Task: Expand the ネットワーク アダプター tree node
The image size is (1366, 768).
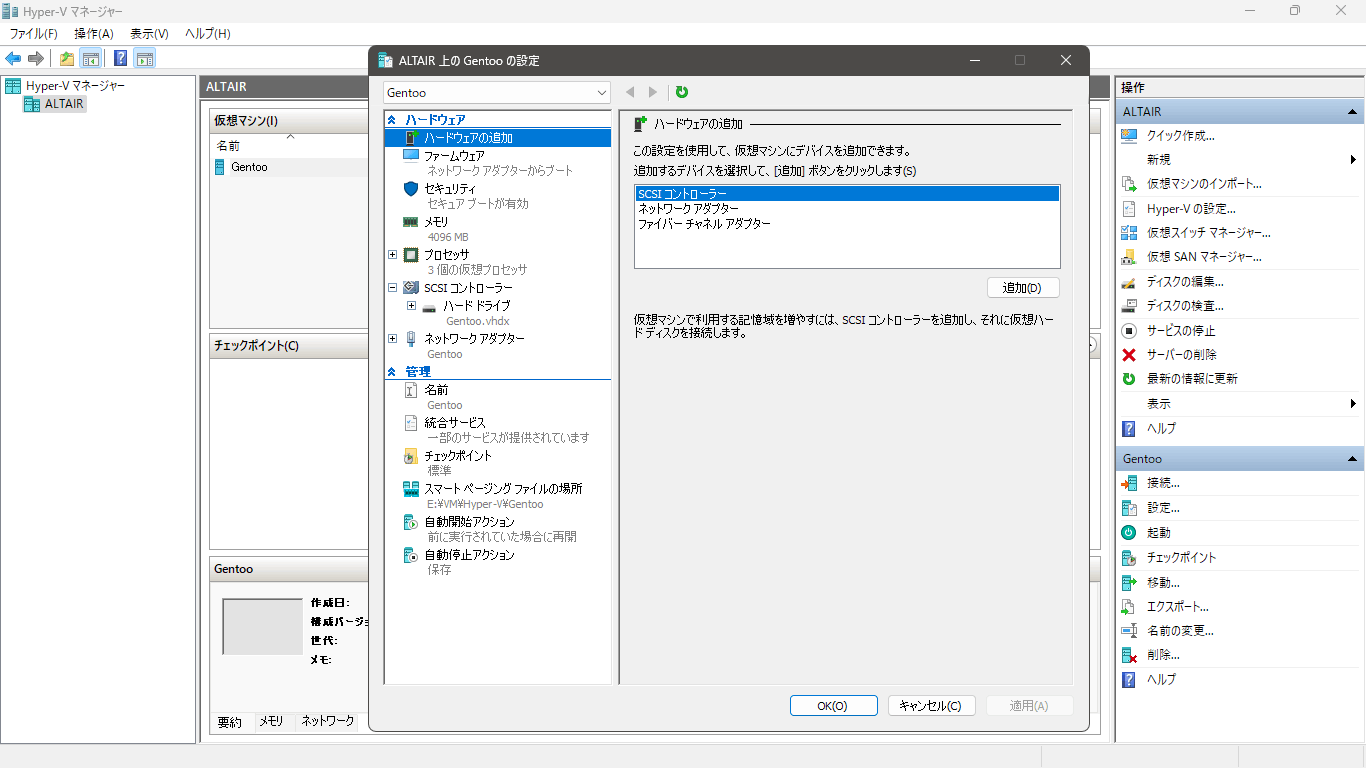Action: tap(392, 339)
